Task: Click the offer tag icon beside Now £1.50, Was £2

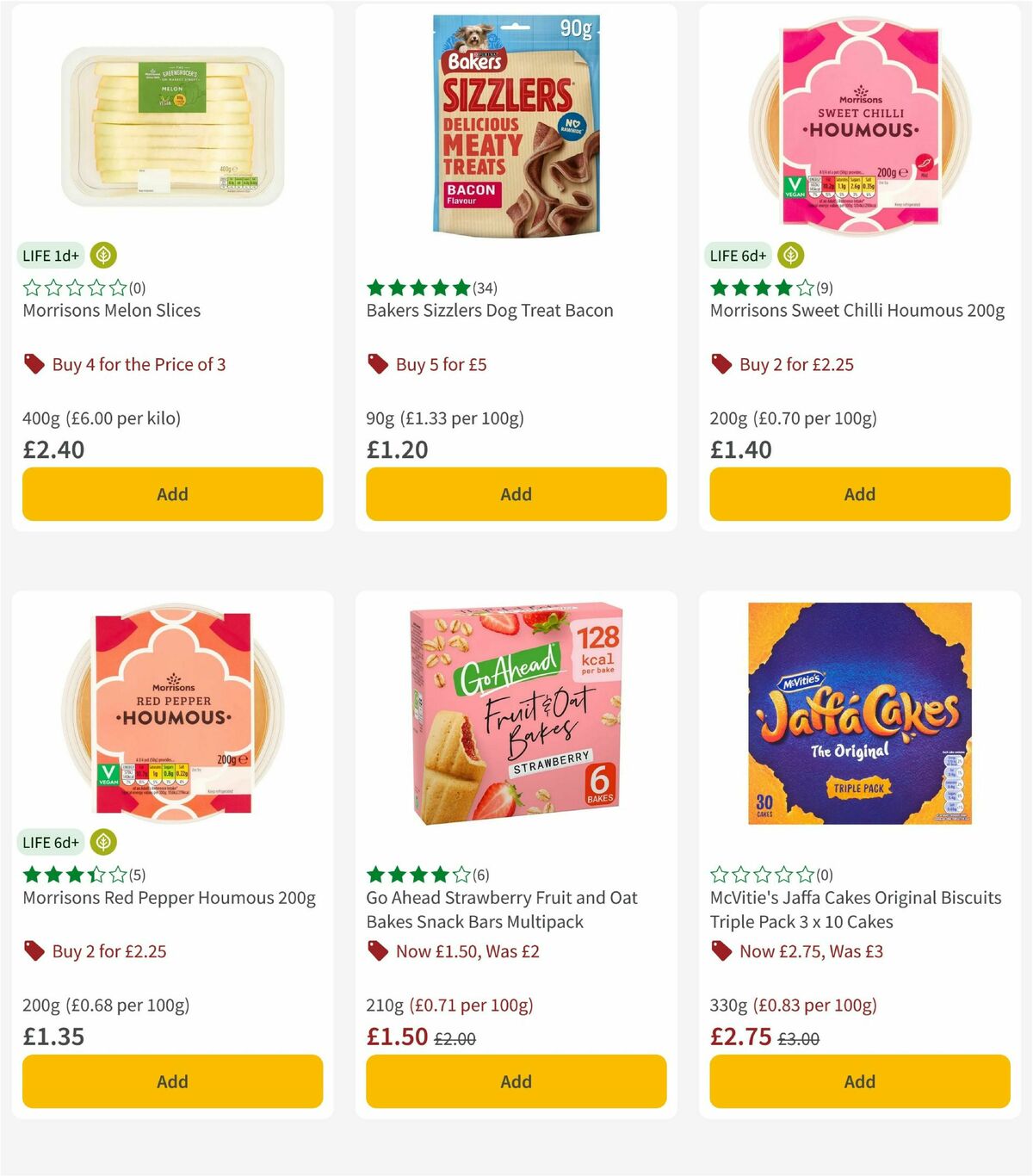Action: click(377, 951)
